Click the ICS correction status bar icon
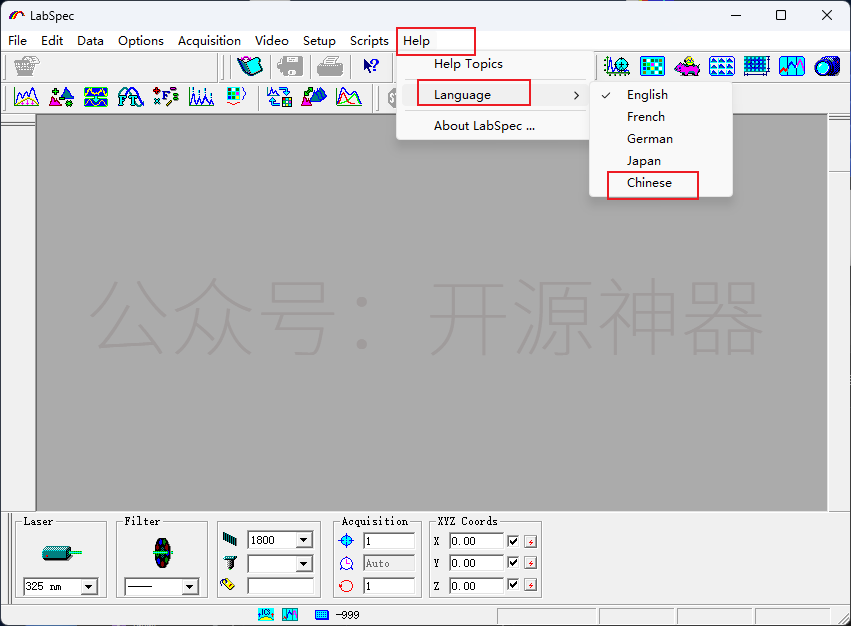The image size is (851, 626). tap(265, 615)
